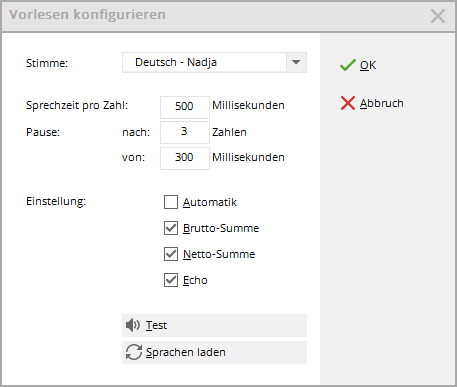Click the refresh arrows icon for Sprachen laden

134,352
